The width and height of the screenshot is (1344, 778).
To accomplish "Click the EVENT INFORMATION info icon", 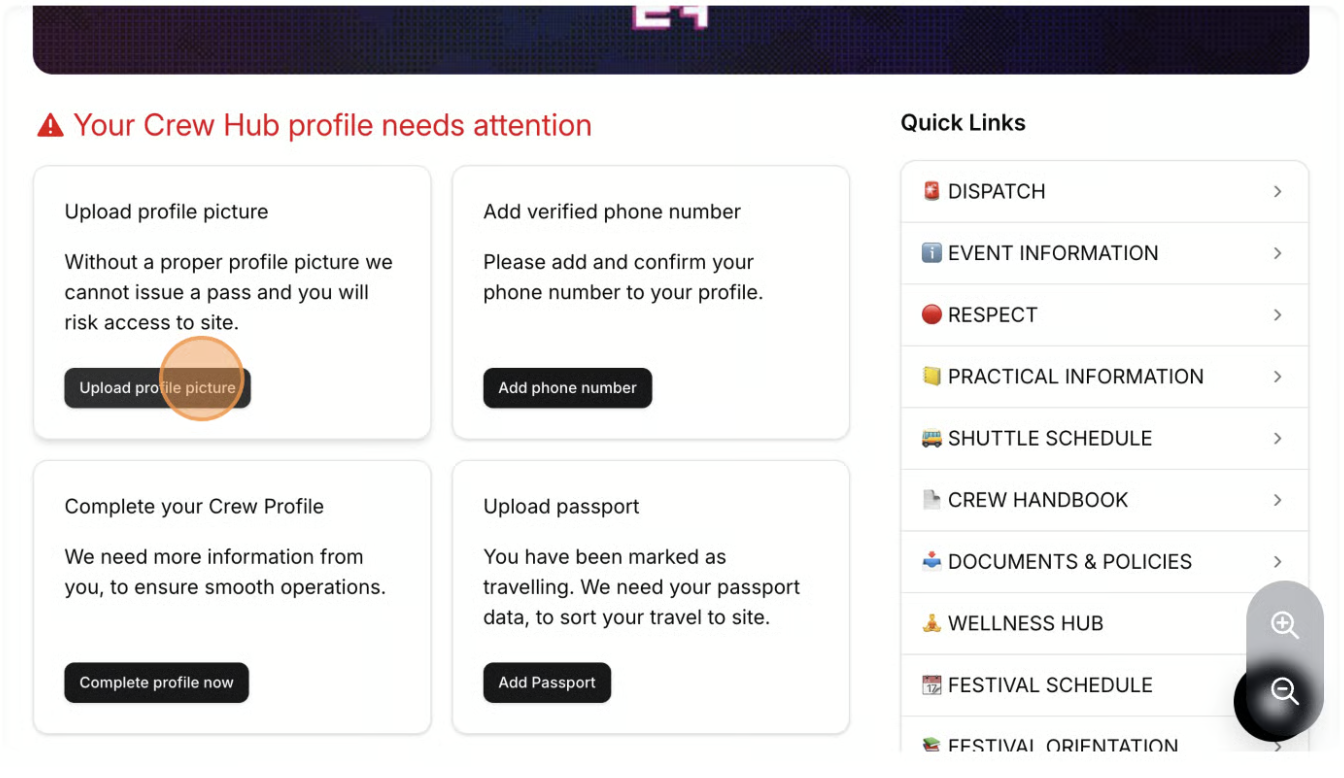I will click(x=931, y=253).
